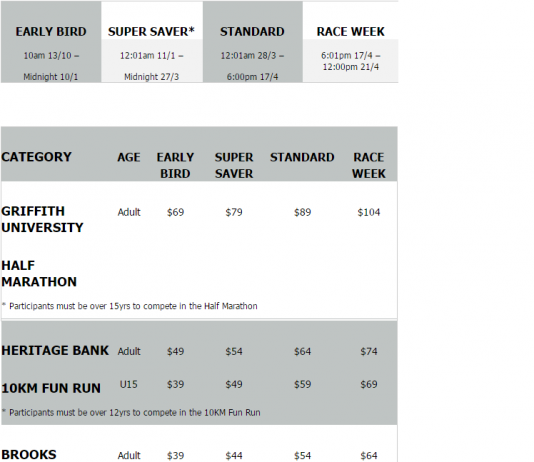Click the CATEGORY column header
Screen dimensions: 534x462
tap(36, 157)
